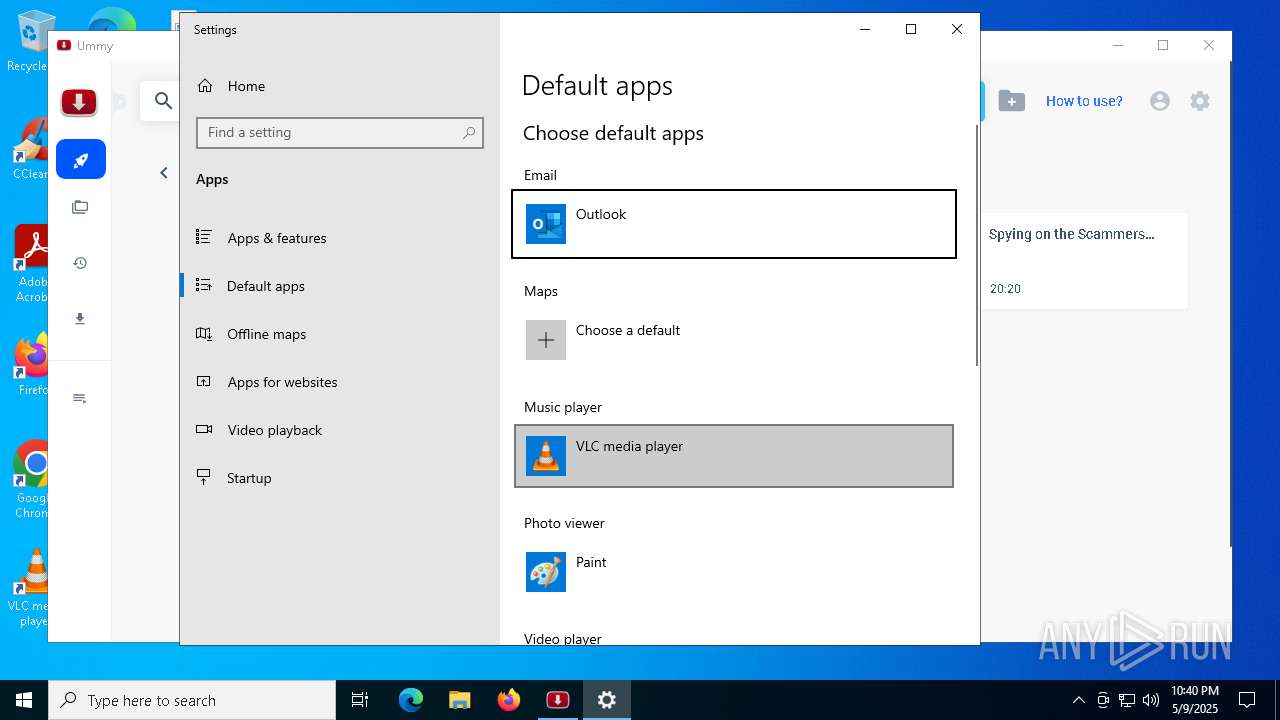
Task: Open Apps for websites settings
Action: [x=340, y=382]
